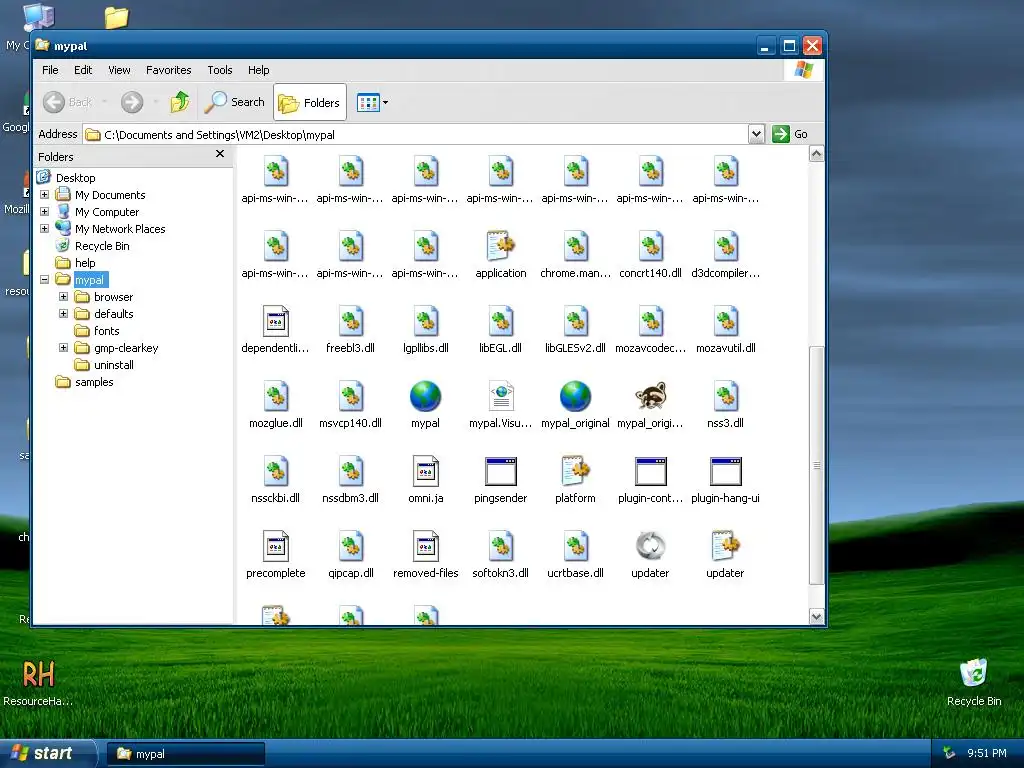Select the mypal_original globe icon
The width and height of the screenshot is (1024, 768).
[x=575, y=396]
